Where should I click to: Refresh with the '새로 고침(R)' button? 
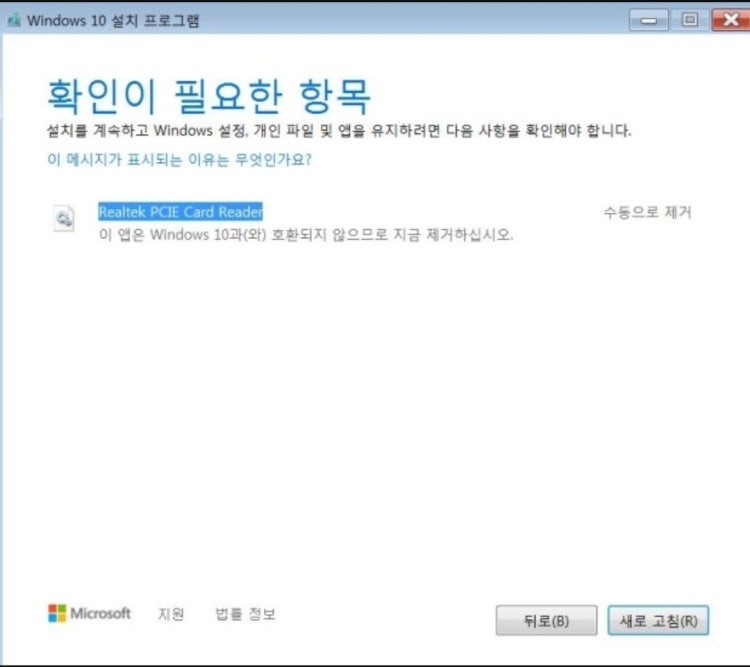click(x=658, y=621)
